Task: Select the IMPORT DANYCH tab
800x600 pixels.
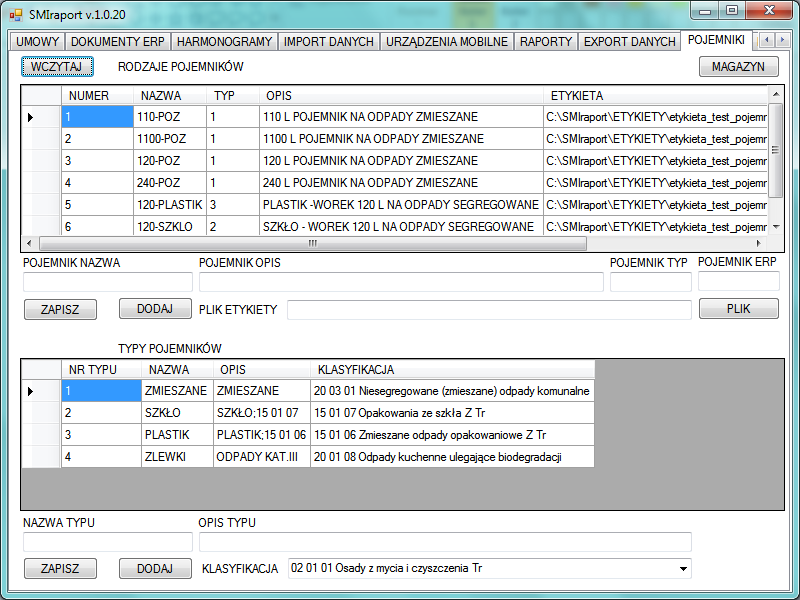Action: (329, 42)
